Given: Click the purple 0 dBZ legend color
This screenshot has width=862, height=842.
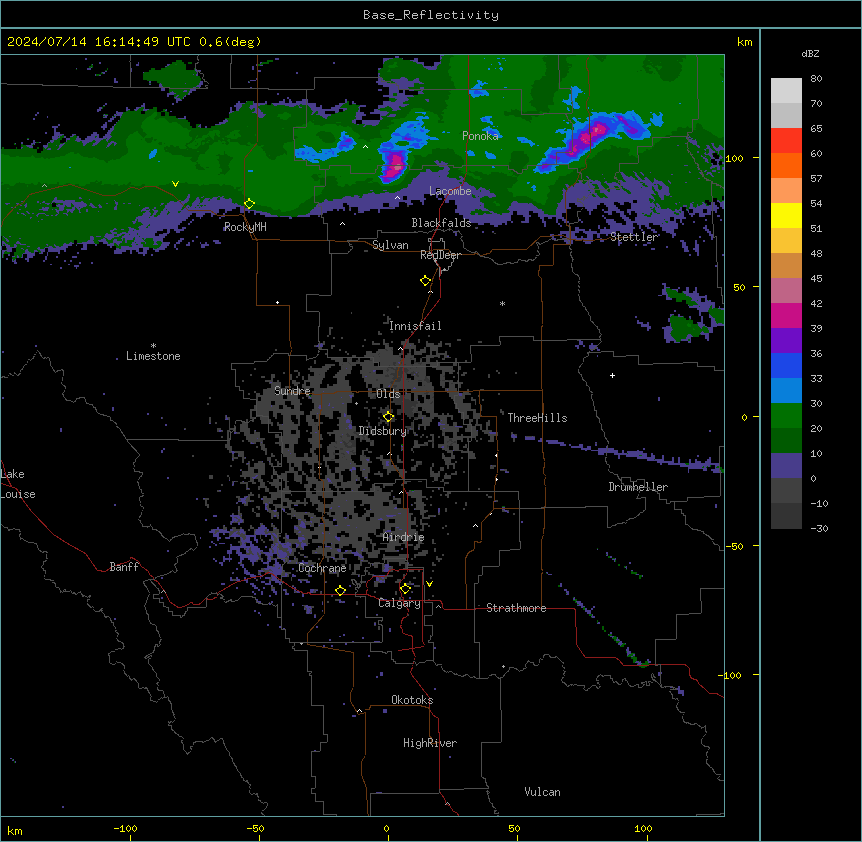Looking at the screenshot, I should pos(786,466).
